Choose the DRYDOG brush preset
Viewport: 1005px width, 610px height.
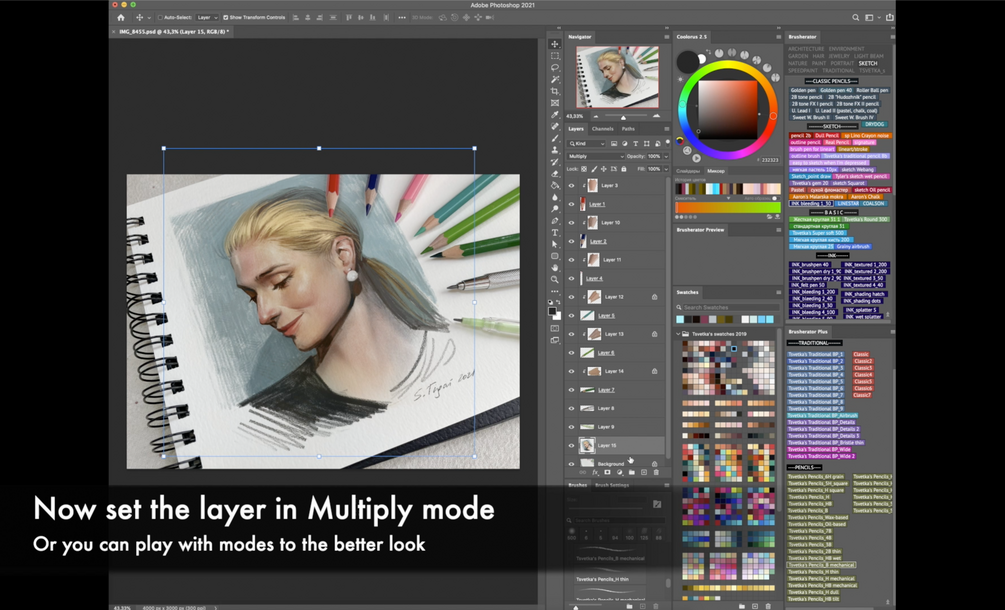click(x=874, y=124)
